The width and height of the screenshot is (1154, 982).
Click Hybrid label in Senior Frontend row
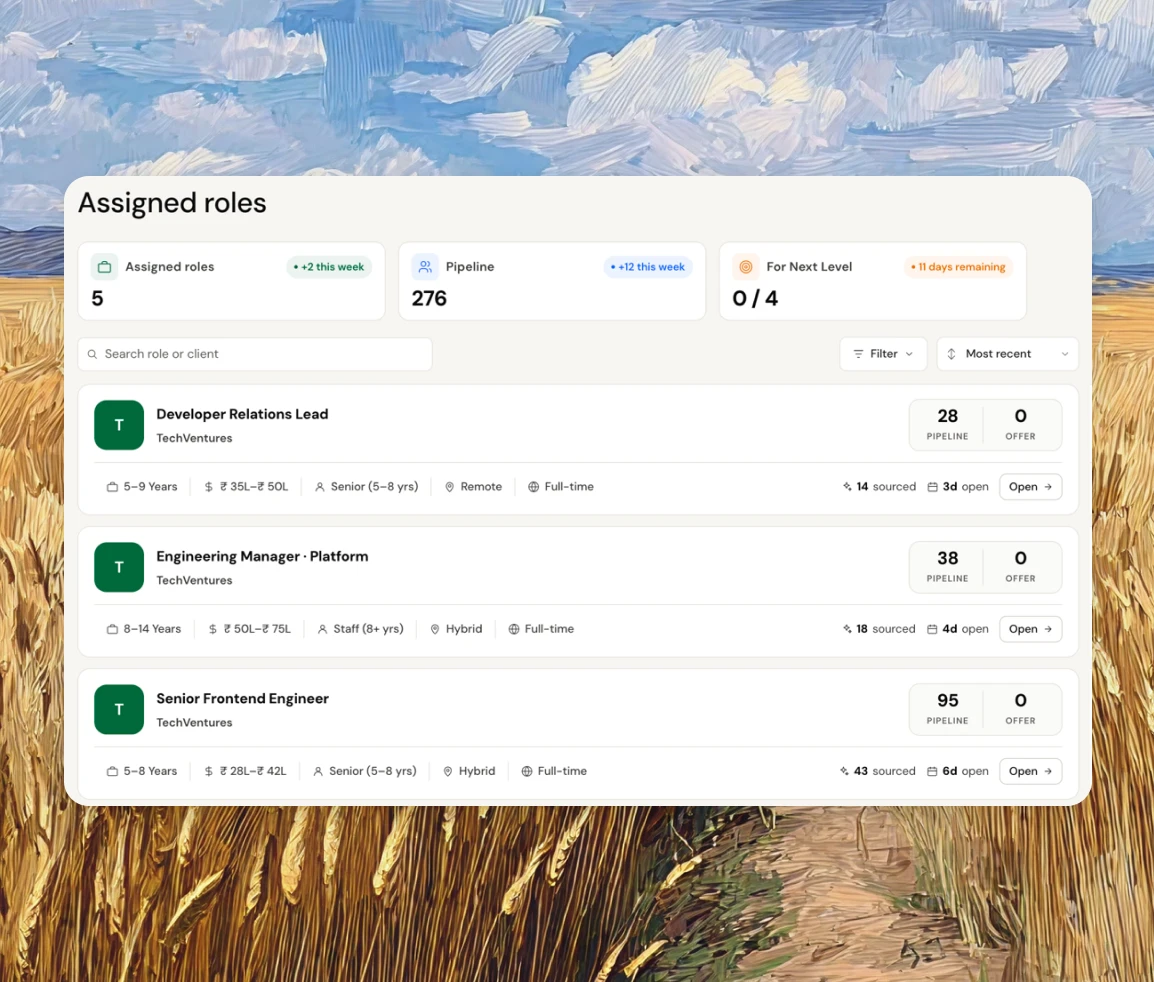(477, 771)
